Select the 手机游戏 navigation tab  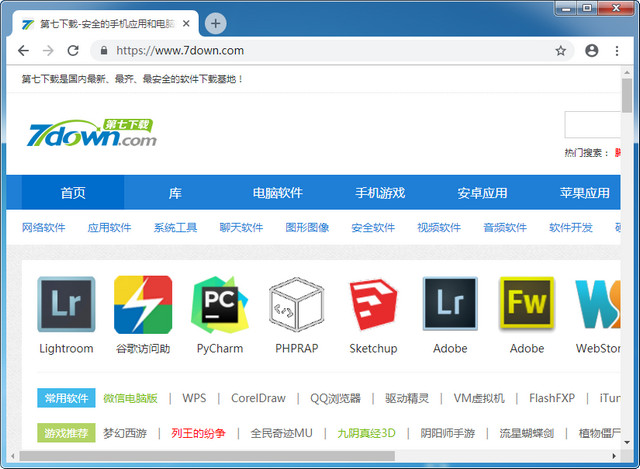coord(380,193)
